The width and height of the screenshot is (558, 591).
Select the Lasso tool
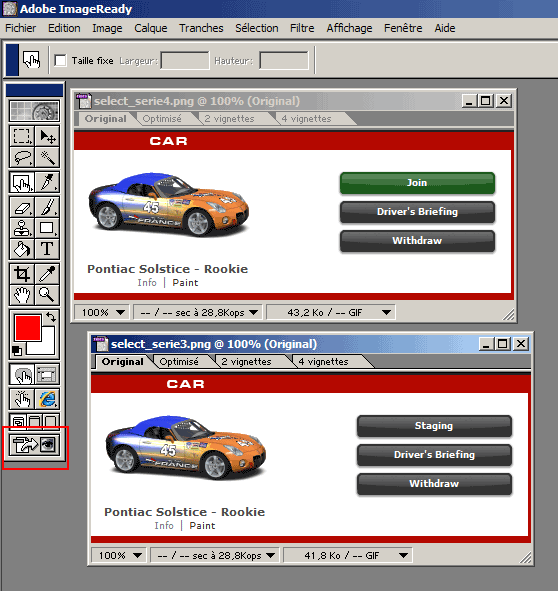(x=21, y=157)
